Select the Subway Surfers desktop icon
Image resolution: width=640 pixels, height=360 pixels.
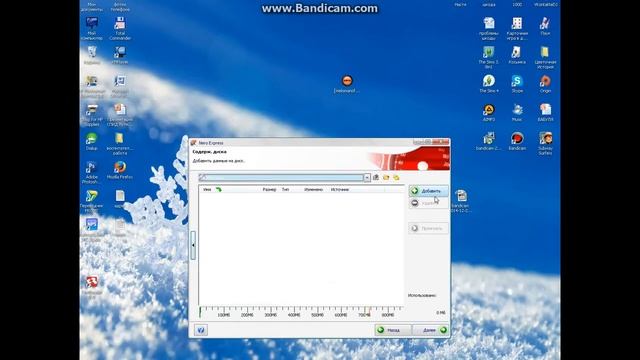[x=545, y=143]
